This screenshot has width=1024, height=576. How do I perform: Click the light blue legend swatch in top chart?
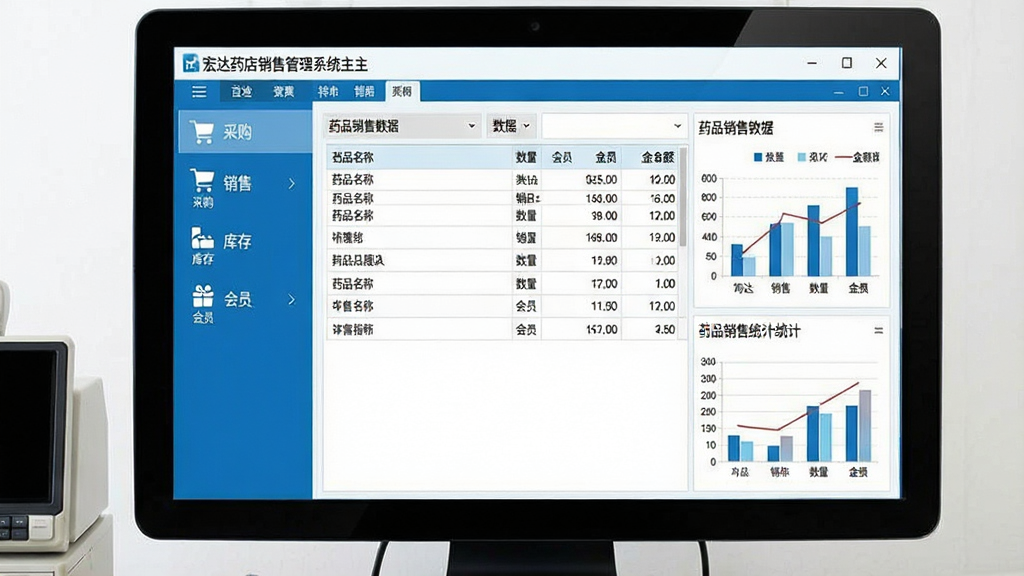click(801, 157)
